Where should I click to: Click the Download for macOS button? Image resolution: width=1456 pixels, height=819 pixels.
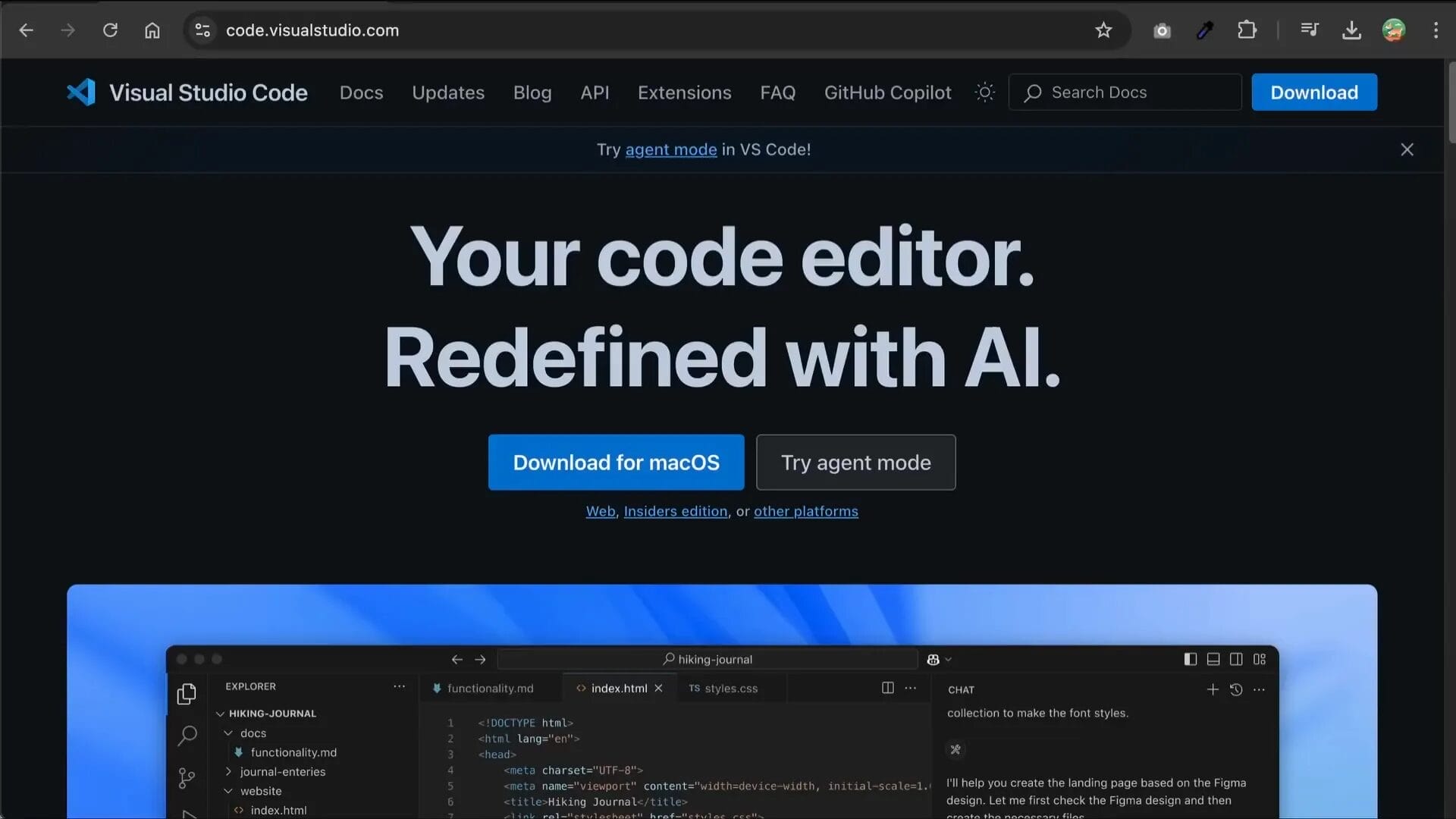pos(616,462)
